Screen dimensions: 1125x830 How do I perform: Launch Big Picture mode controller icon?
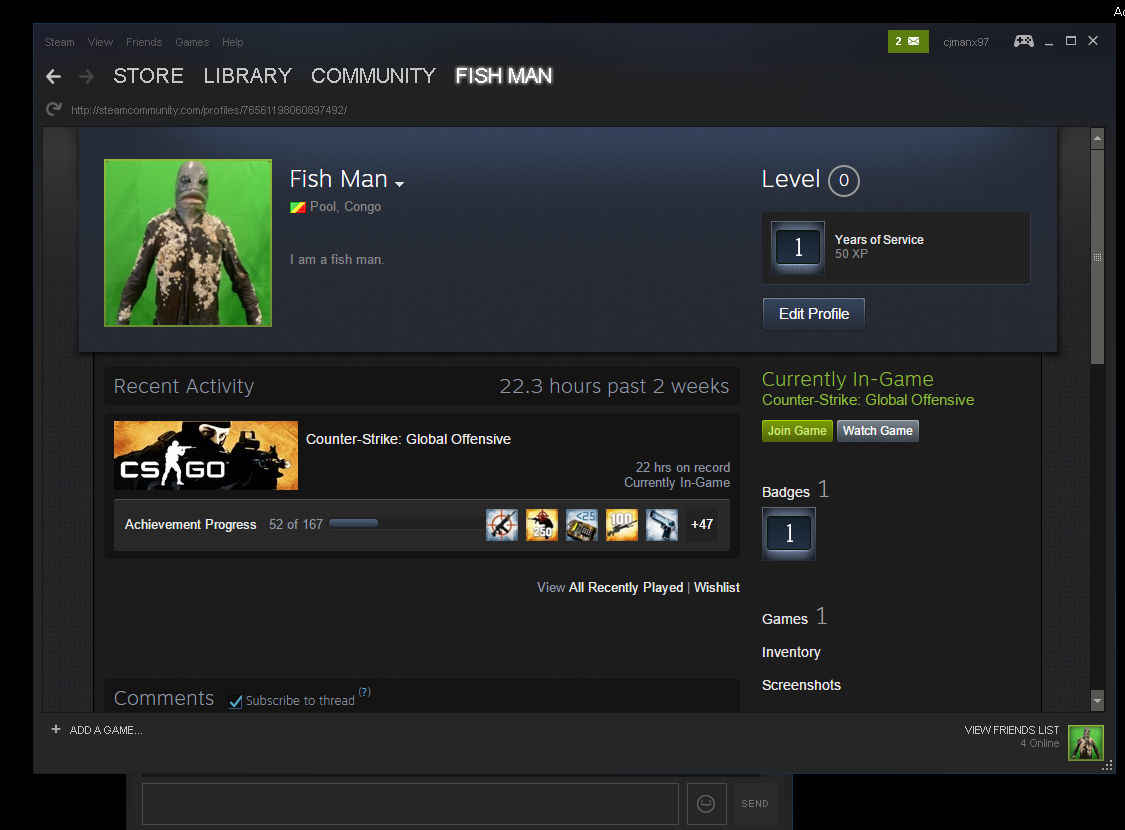pos(1024,41)
